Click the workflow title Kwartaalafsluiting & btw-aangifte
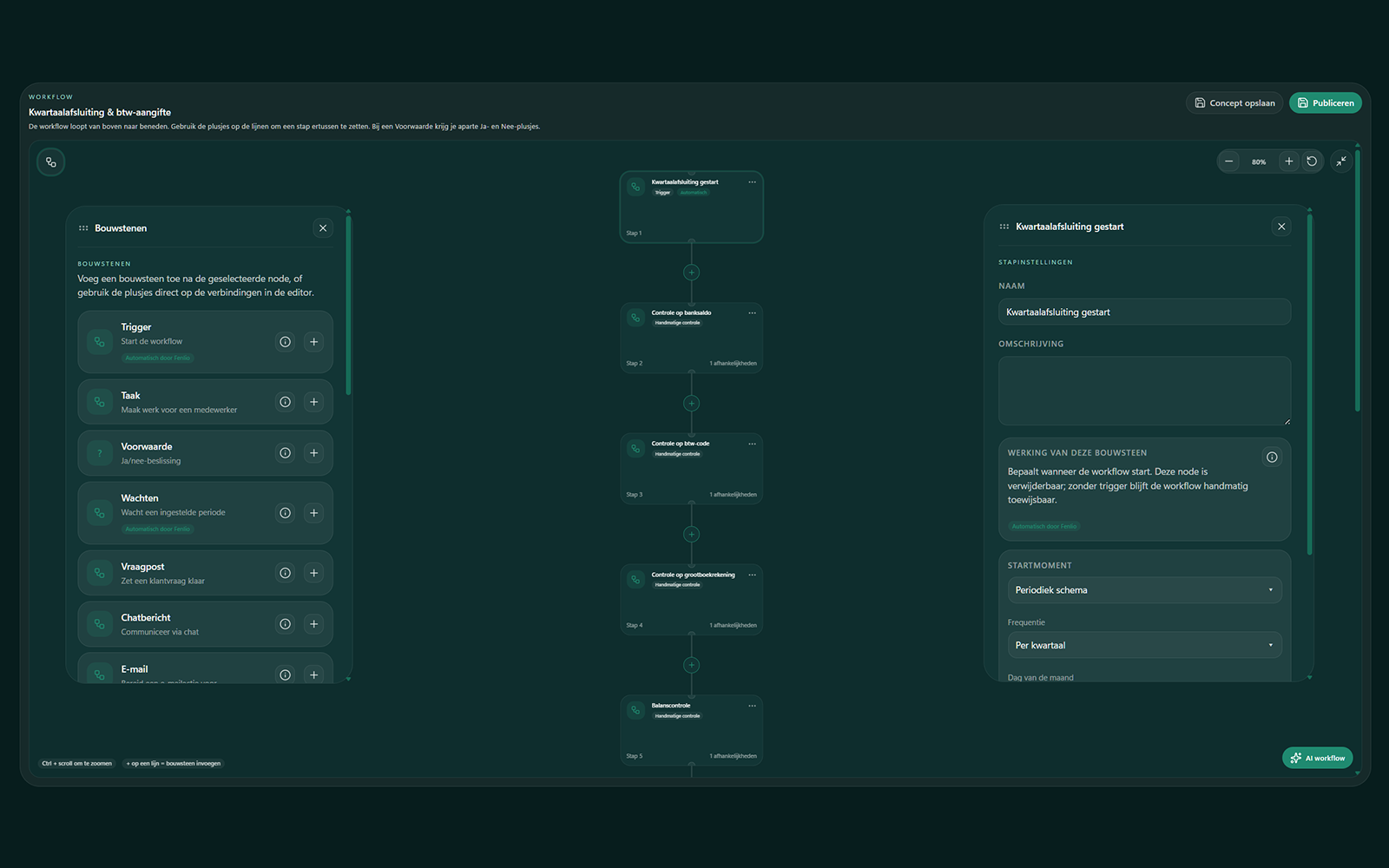This screenshot has width=1389, height=868. (x=100, y=112)
